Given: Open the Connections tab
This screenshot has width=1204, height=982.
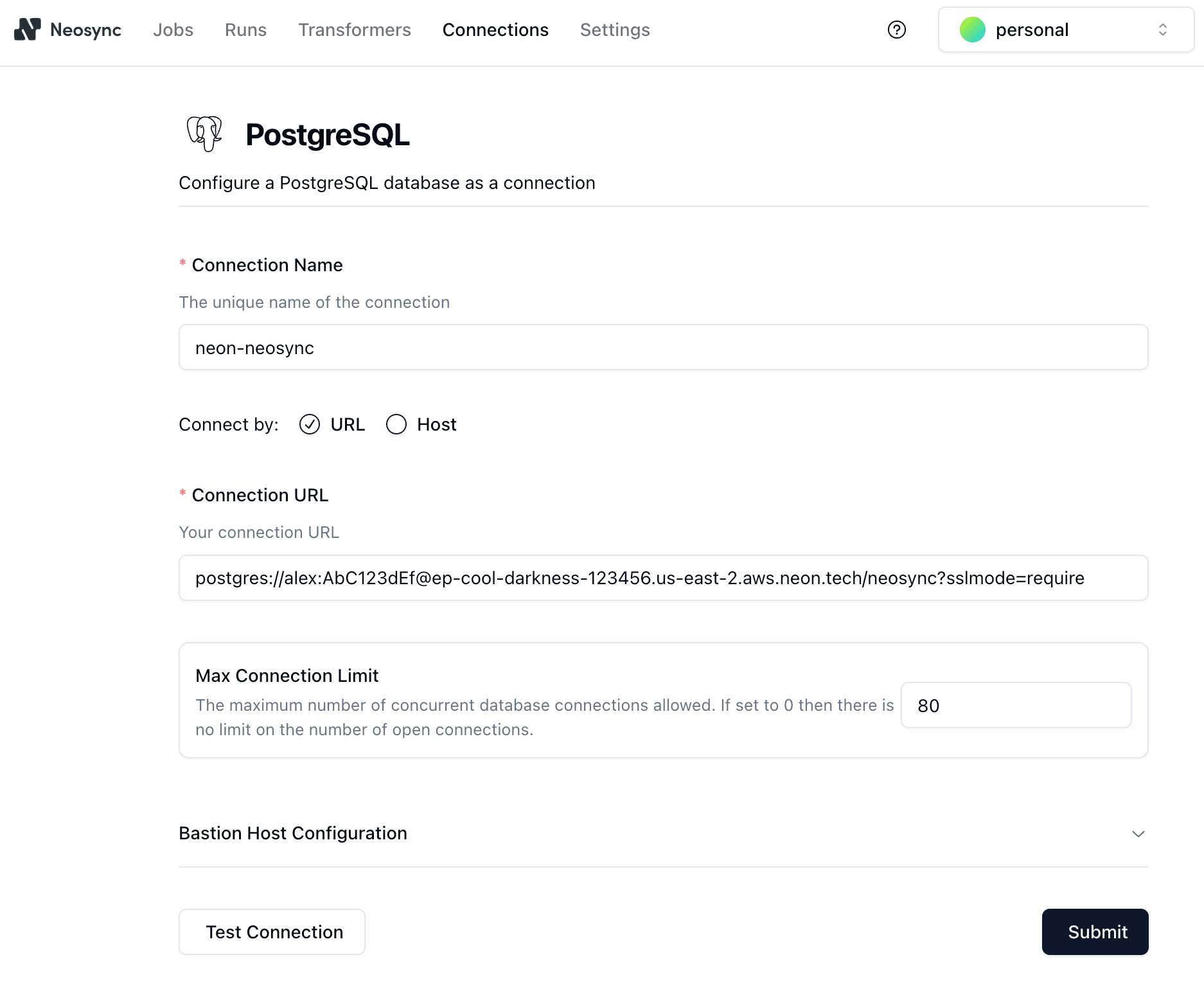Looking at the screenshot, I should [495, 30].
